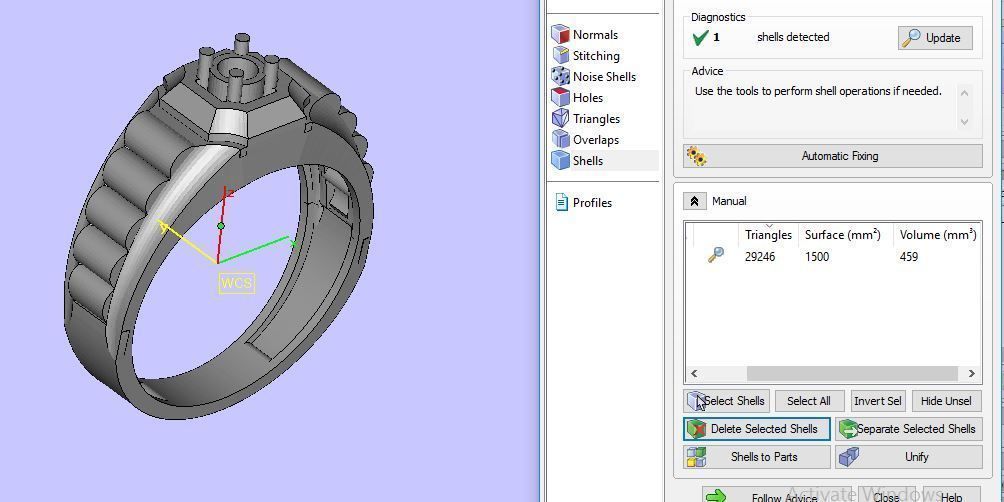Screen dimensions: 1004x502
Task: Click the Unify button
Action: pos(909,457)
